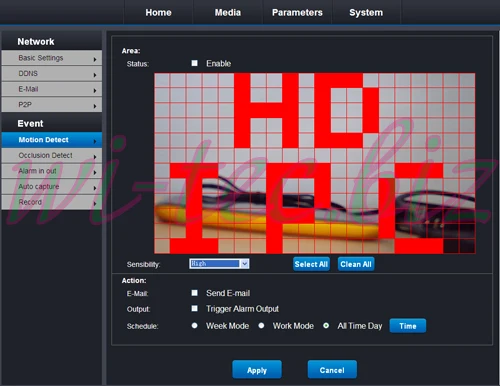Cancel the changes
Screen dimensions: 500x386
coord(332,370)
